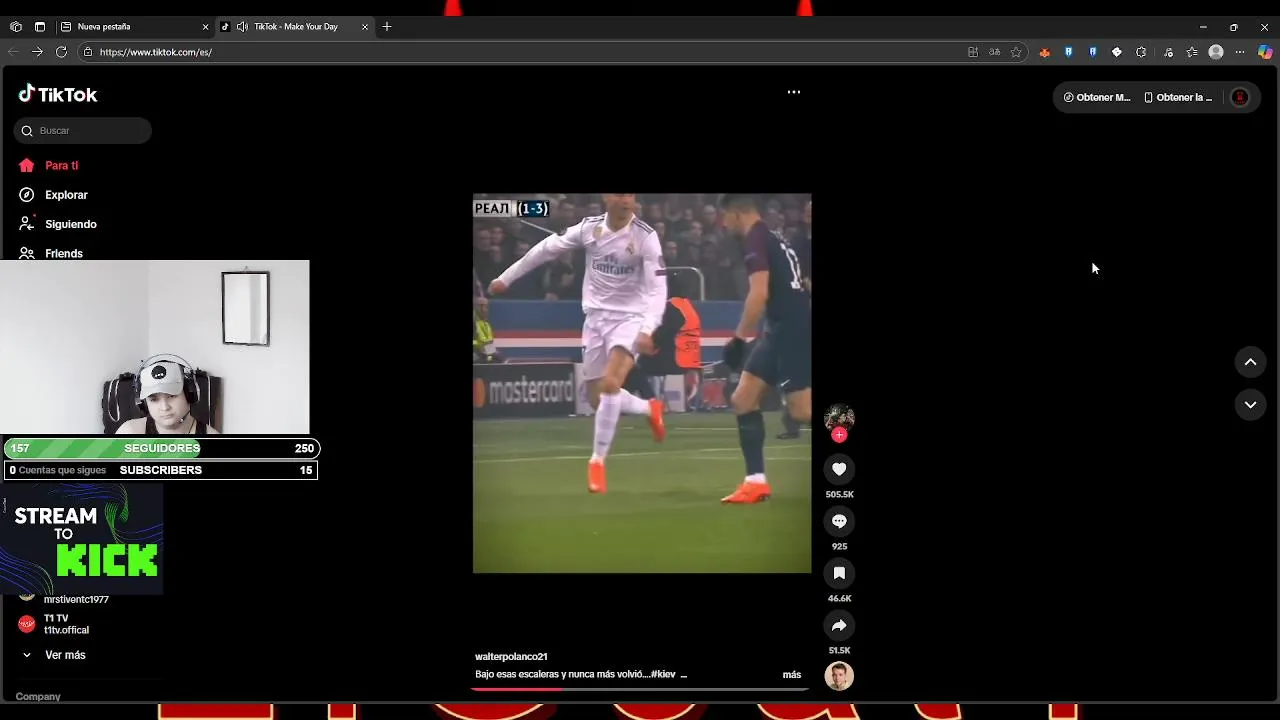Open the Favorites list icon
The width and height of the screenshot is (1280, 720).
point(1192,52)
